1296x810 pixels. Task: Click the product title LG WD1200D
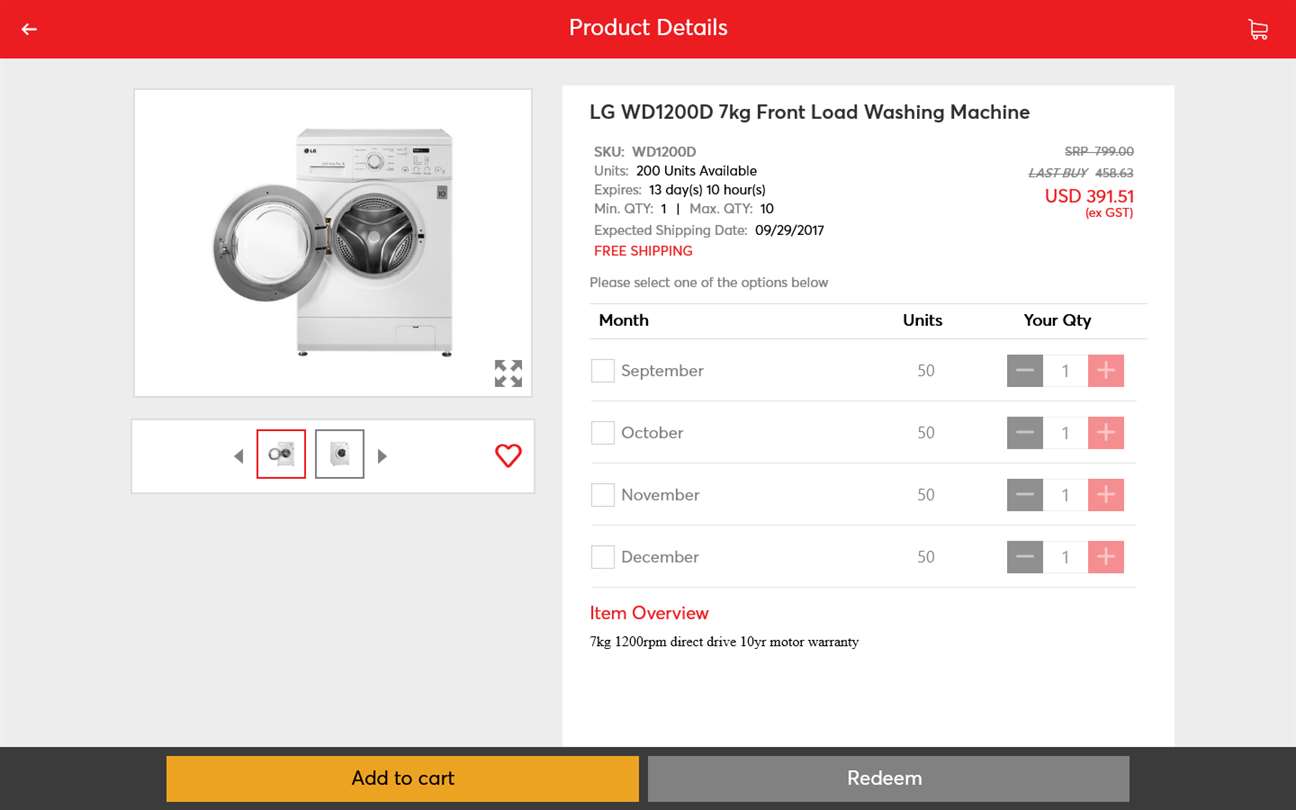coord(810,112)
